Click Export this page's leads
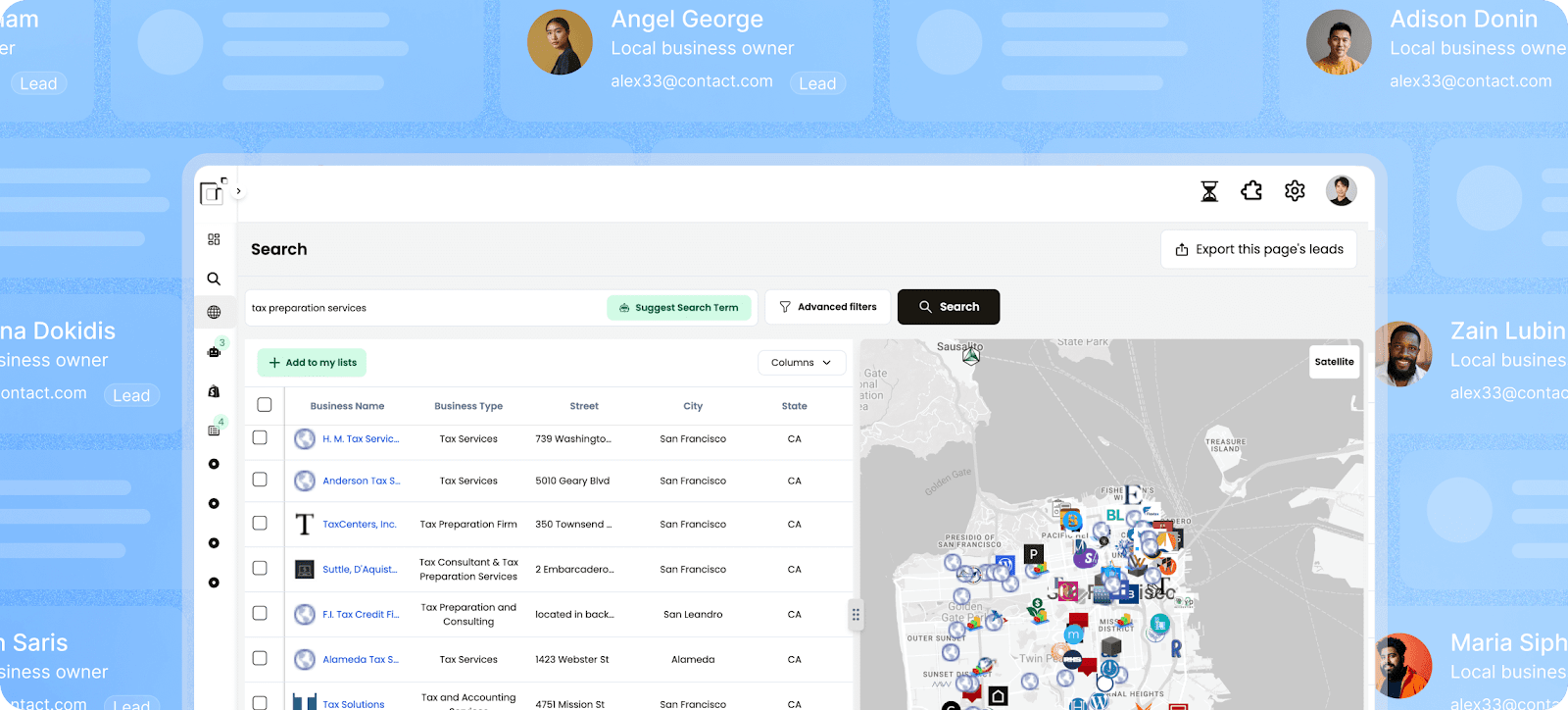1568x710 pixels. click(1259, 249)
